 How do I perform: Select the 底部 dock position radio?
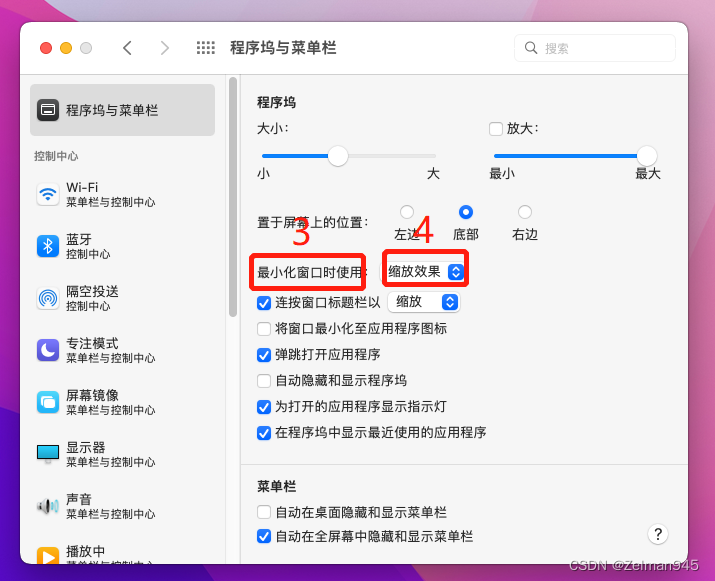click(x=466, y=212)
